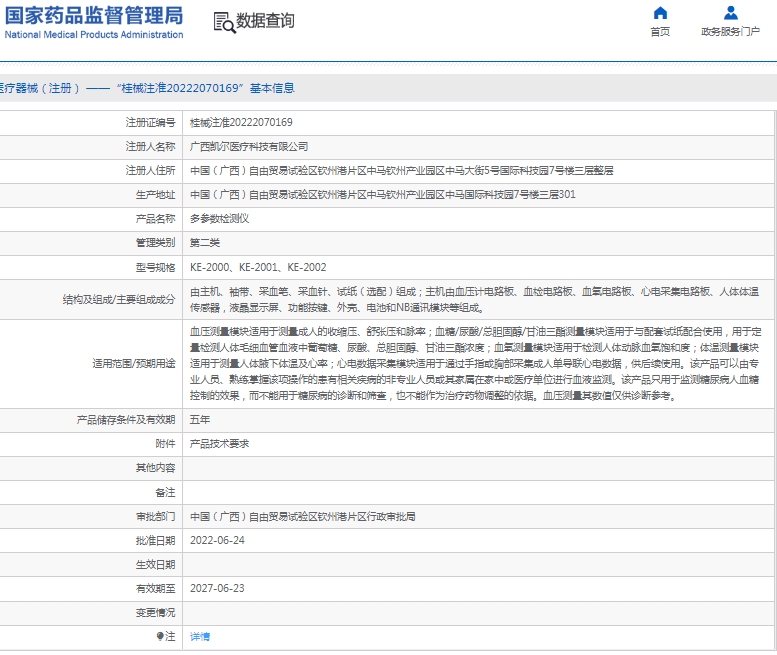
Task: Click management class value 第二类
Action: coord(205,243)
